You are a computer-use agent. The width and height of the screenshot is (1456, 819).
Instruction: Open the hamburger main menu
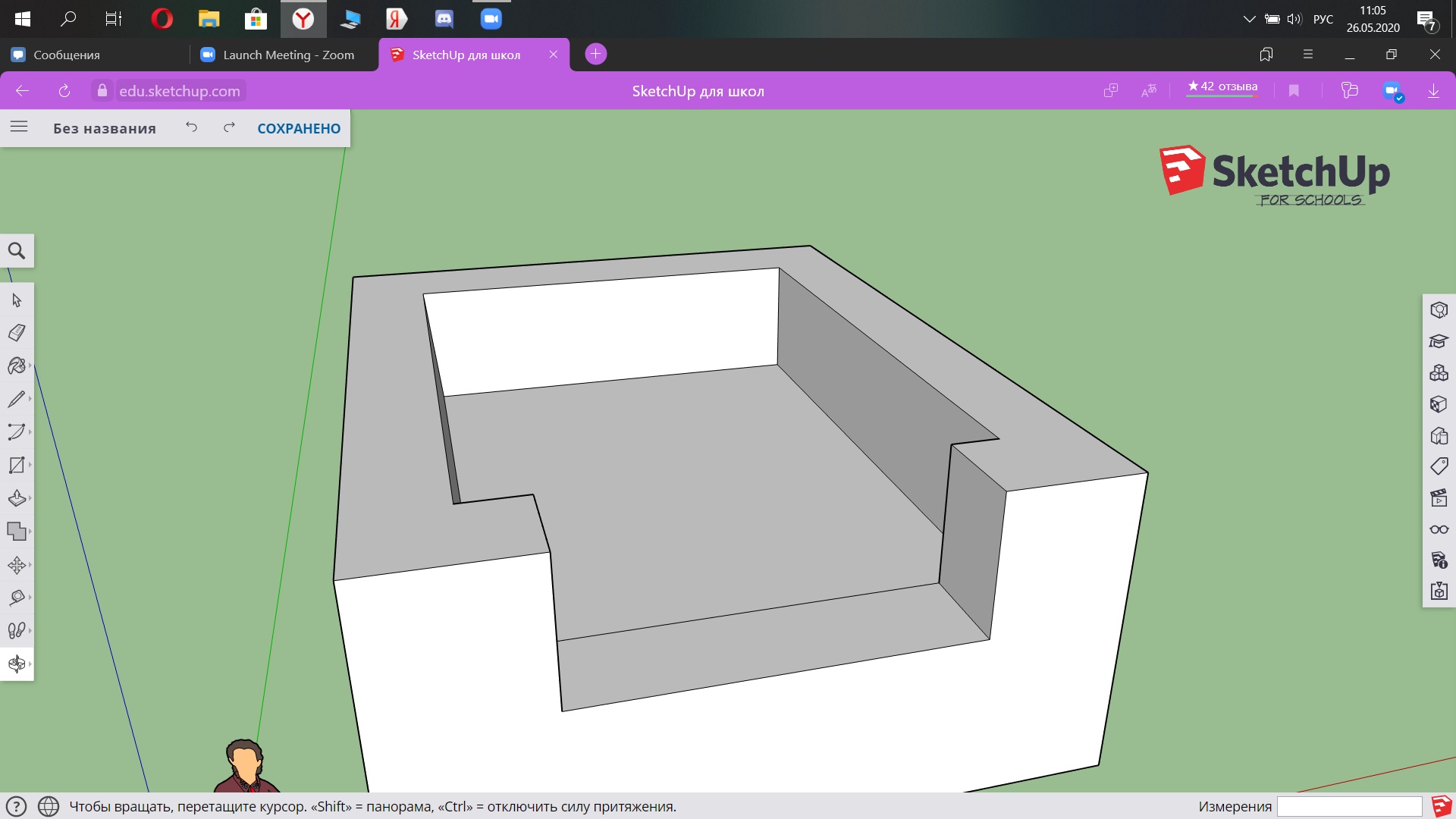coord(19,127)
